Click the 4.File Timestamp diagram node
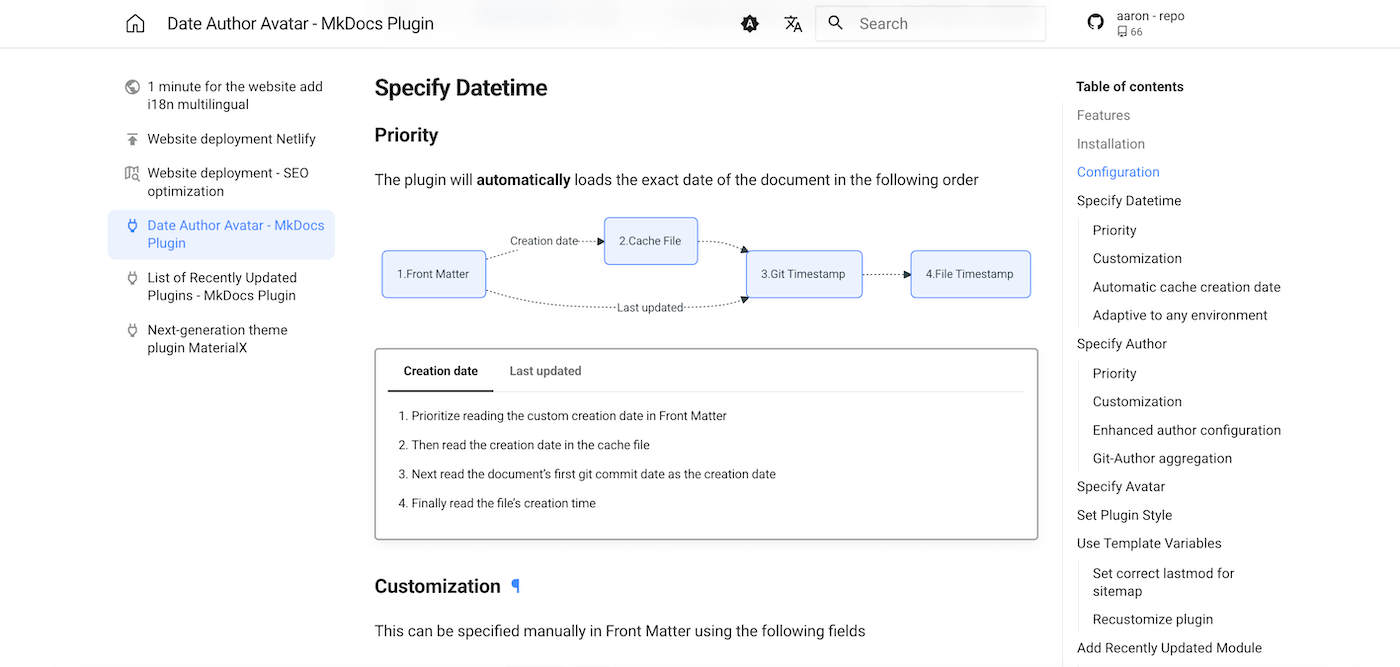This screenshot has width=1400, height=667. (x=970, y=274)
